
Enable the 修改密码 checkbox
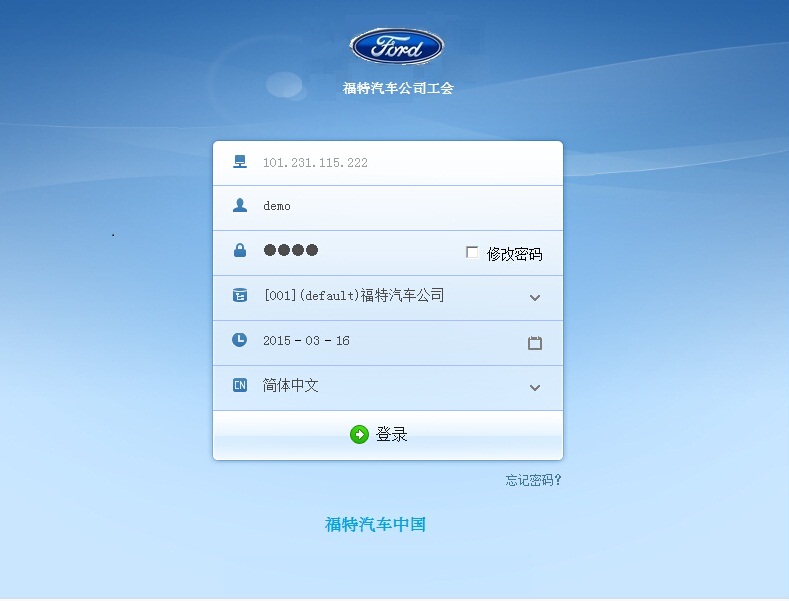tap(472, 252)
